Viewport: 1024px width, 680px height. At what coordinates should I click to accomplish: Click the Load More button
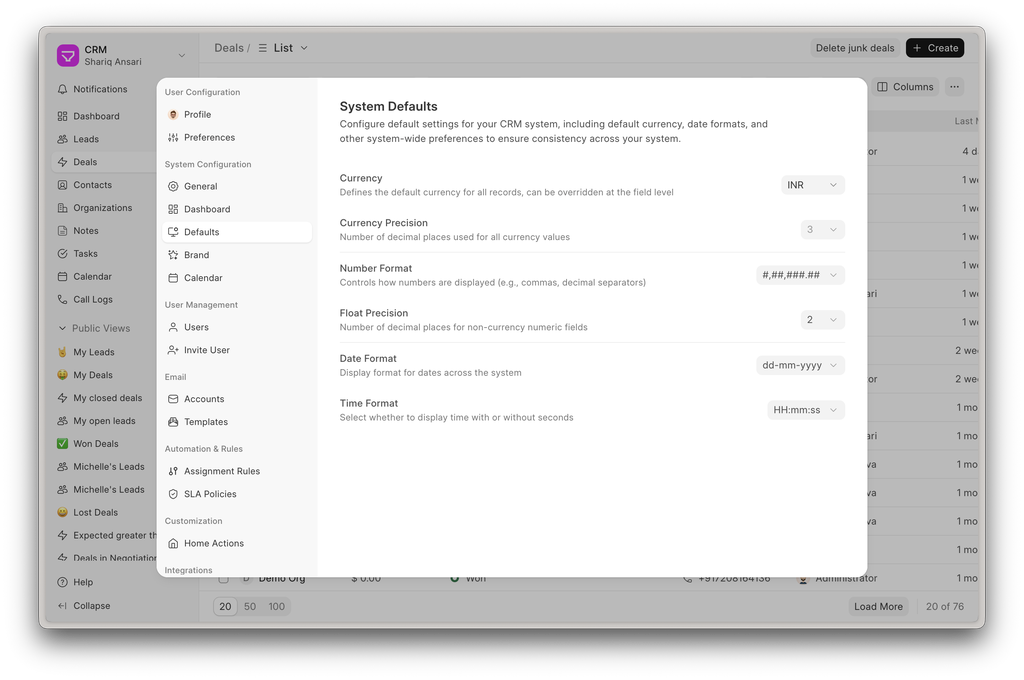(x=878, y=606)
